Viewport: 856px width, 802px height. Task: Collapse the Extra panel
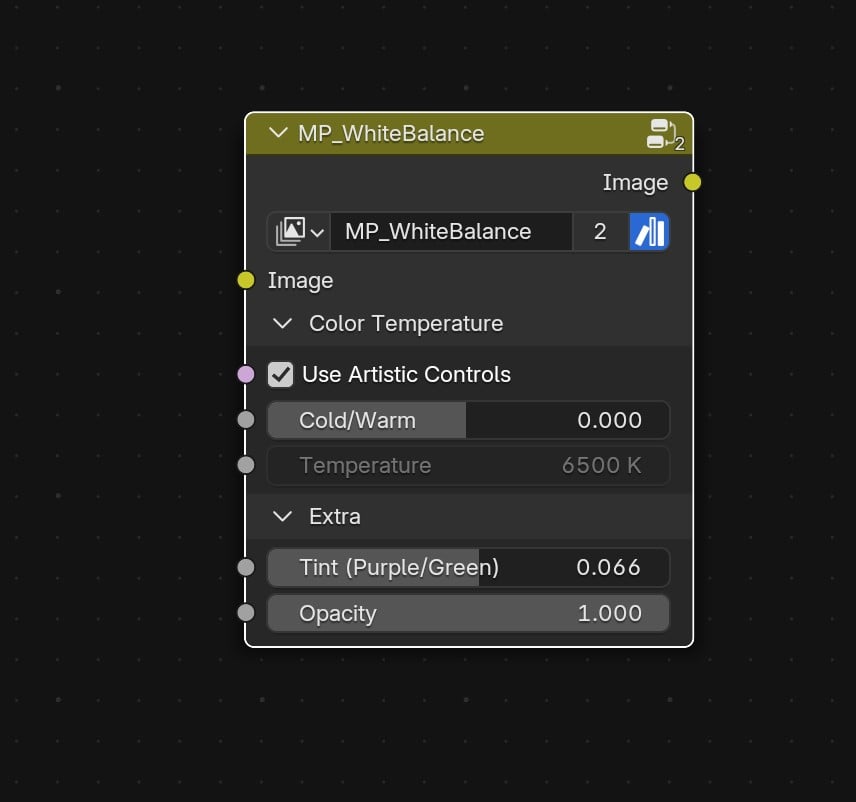[x=282, y=516]
